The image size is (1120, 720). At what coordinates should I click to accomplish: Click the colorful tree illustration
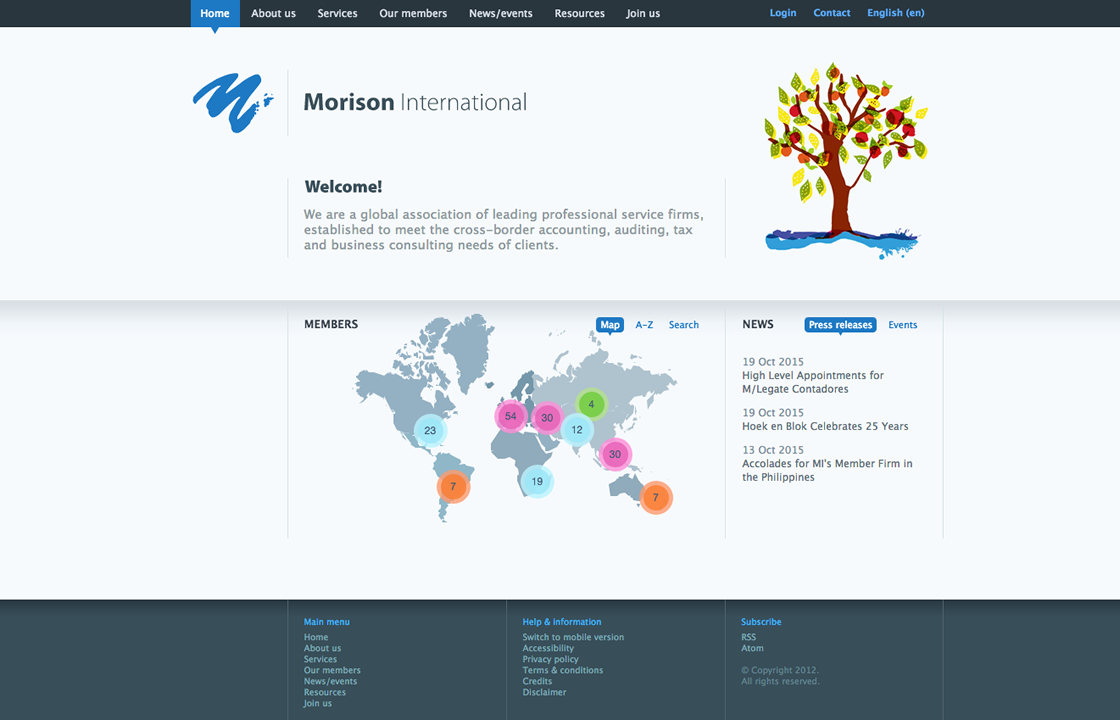[x=845, y=161]
